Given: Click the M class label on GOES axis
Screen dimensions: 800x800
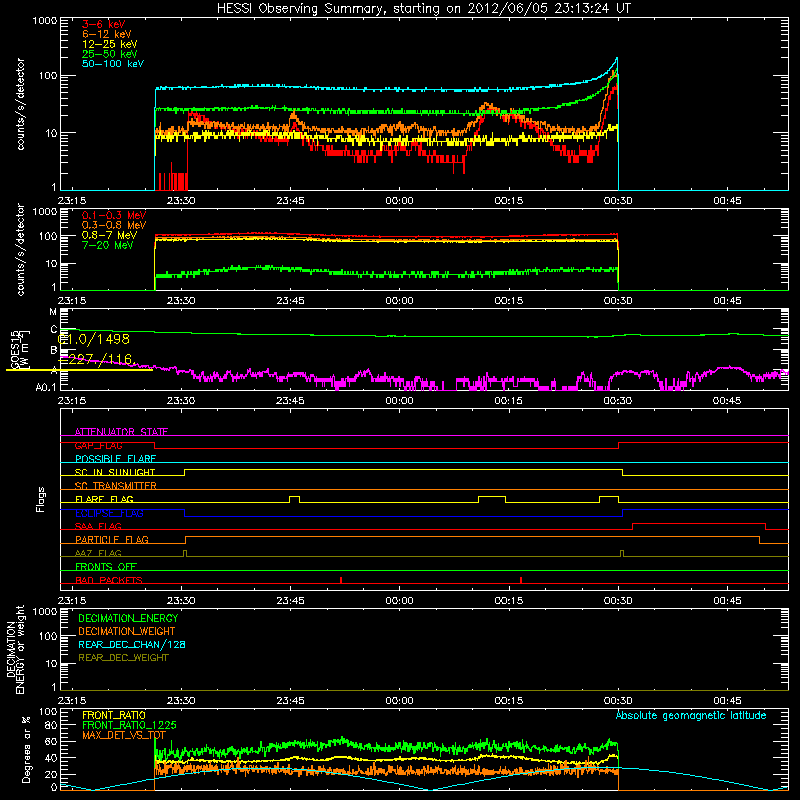Looking at the screenshot, I should pos(53,312).
